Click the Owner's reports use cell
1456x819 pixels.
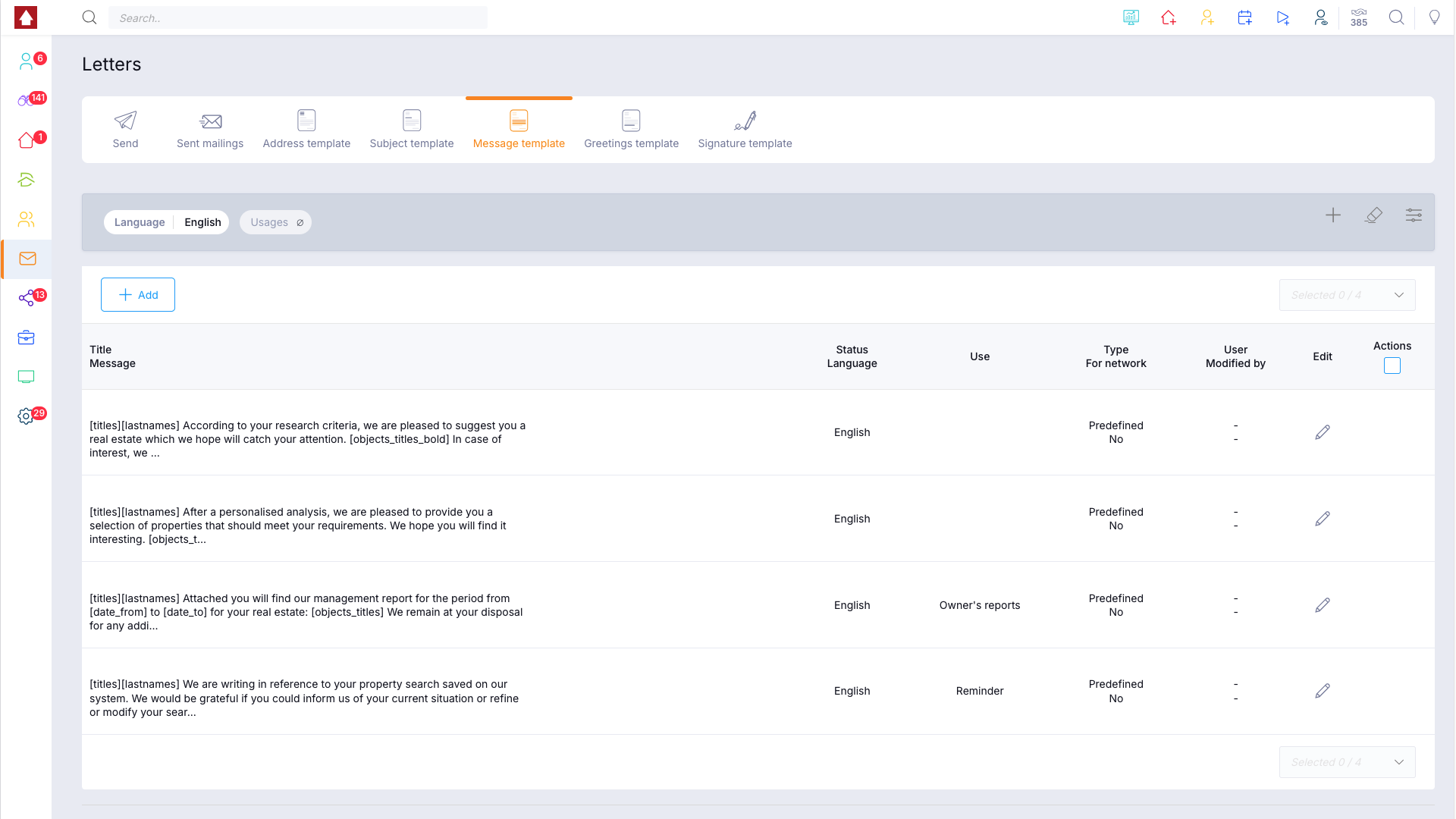click(x=980, y=605)
